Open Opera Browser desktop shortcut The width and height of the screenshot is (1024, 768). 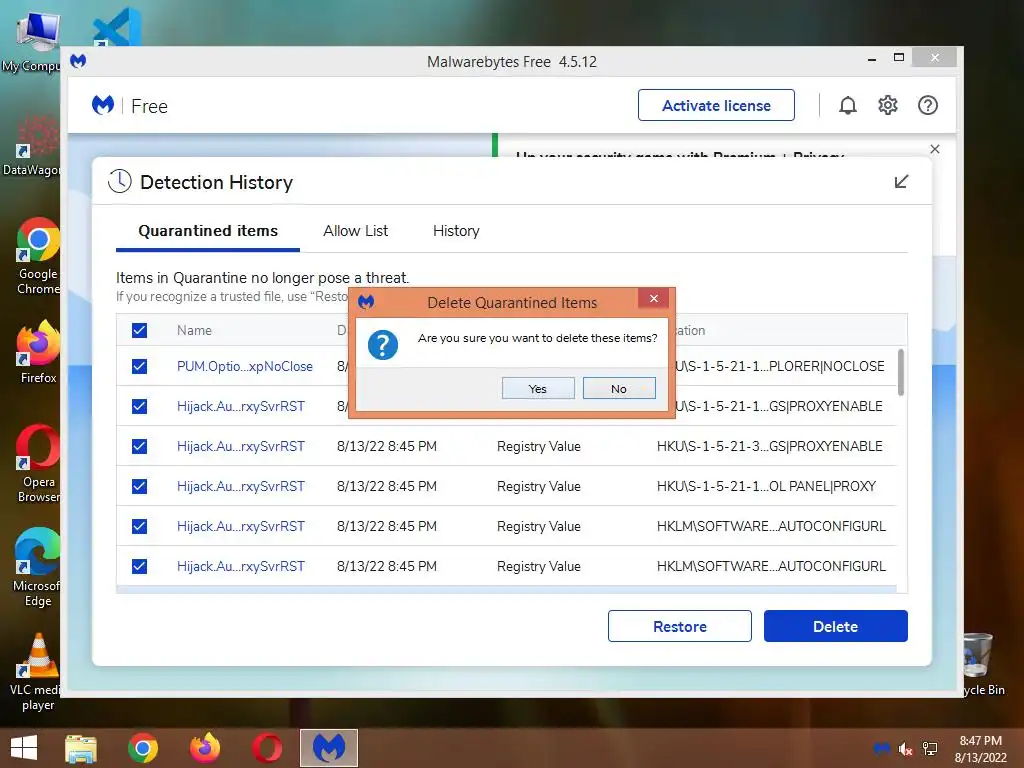coord(38,464)
